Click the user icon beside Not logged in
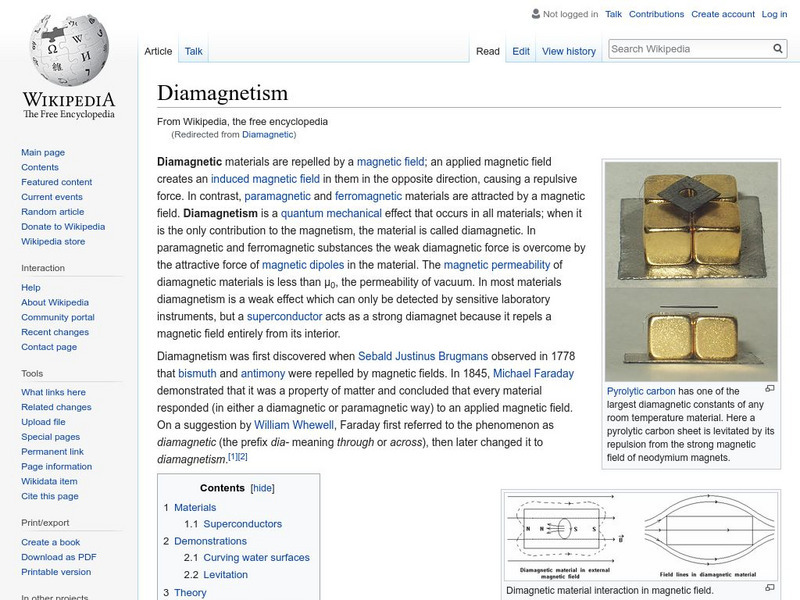The width and height of the screenshot is (800, 600). point(536,14)
